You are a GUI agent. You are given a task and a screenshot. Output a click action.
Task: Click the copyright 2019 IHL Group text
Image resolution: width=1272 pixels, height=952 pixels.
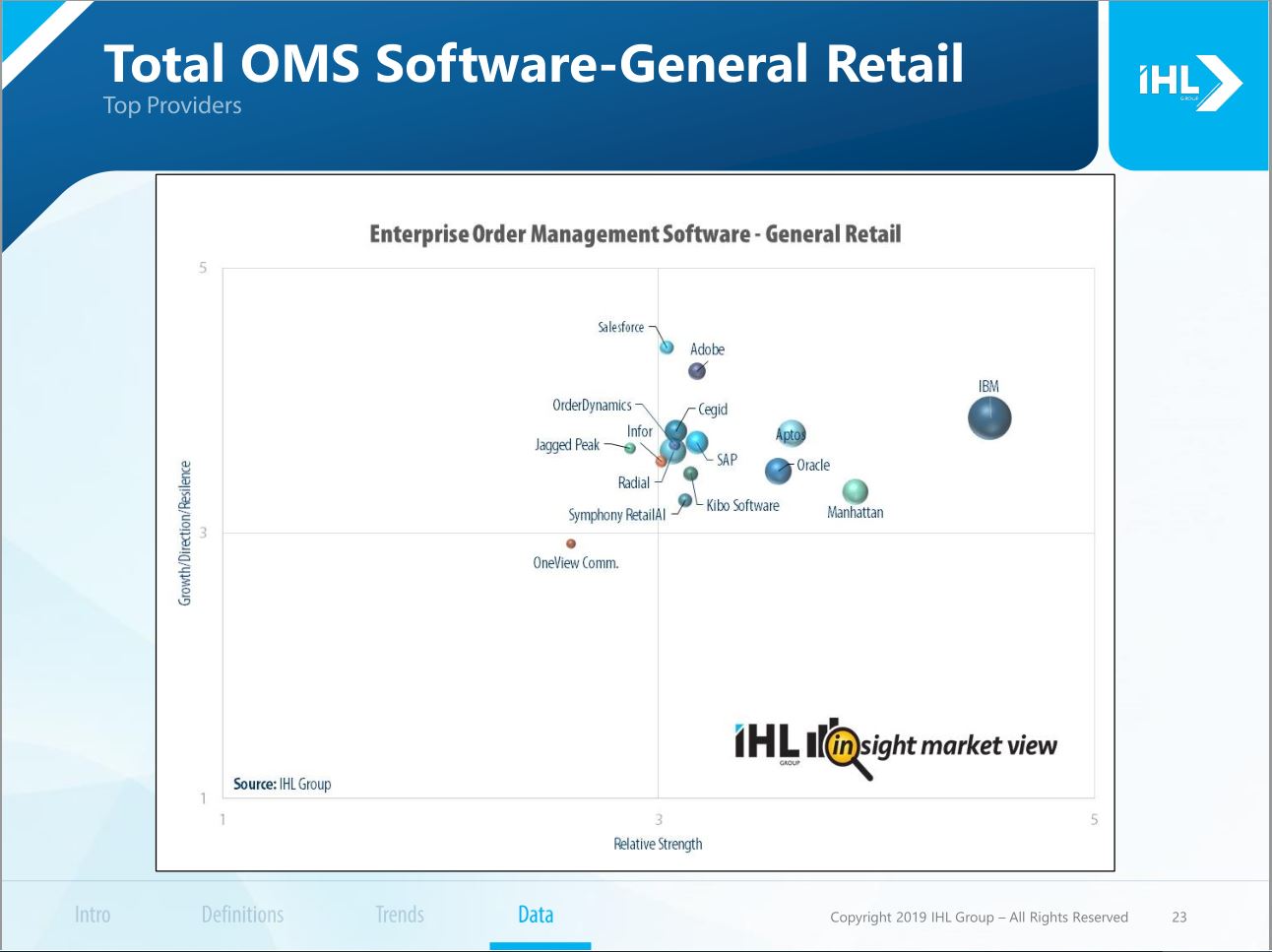979,917
